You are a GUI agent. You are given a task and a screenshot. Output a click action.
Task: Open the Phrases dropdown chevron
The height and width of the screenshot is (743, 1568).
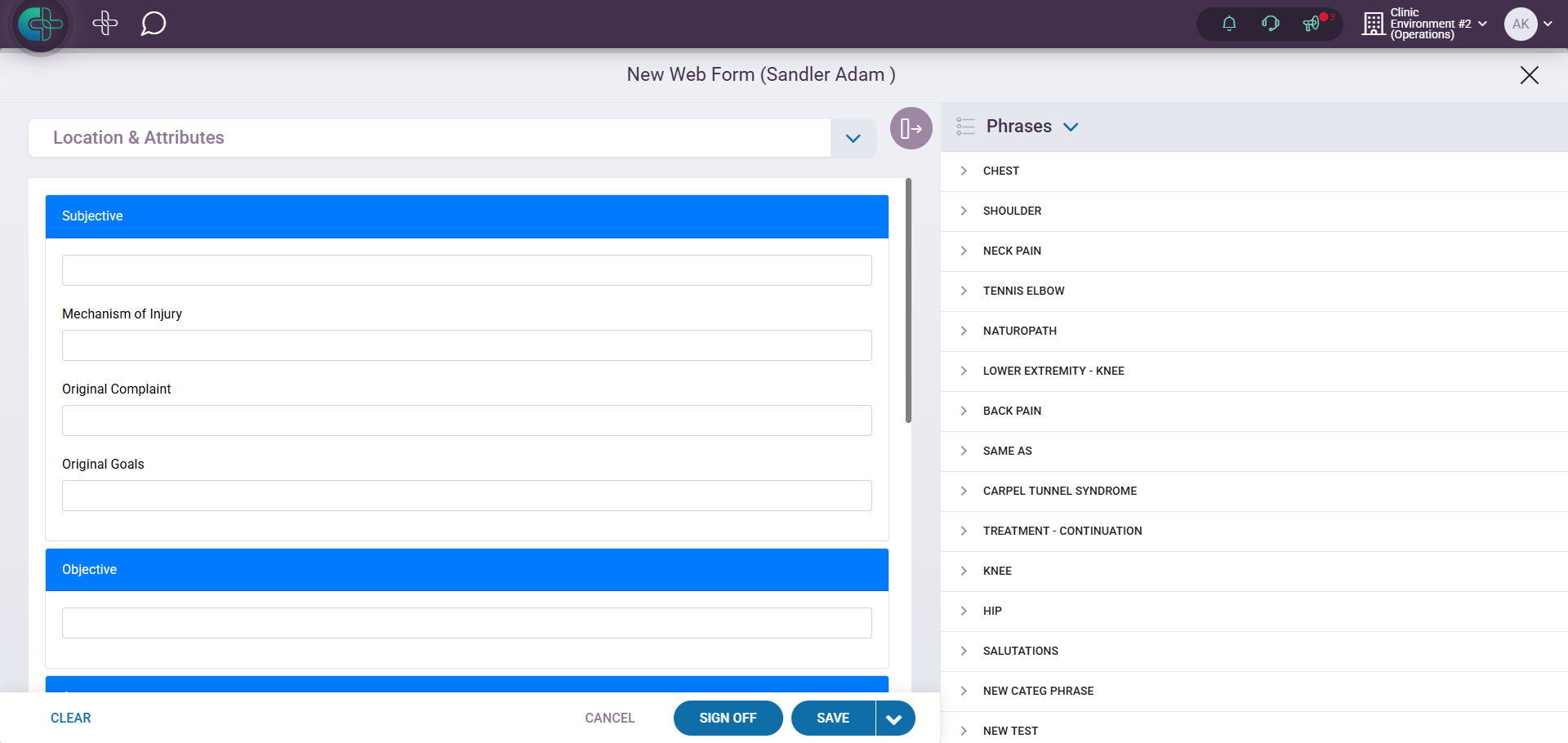(1071, 127)
